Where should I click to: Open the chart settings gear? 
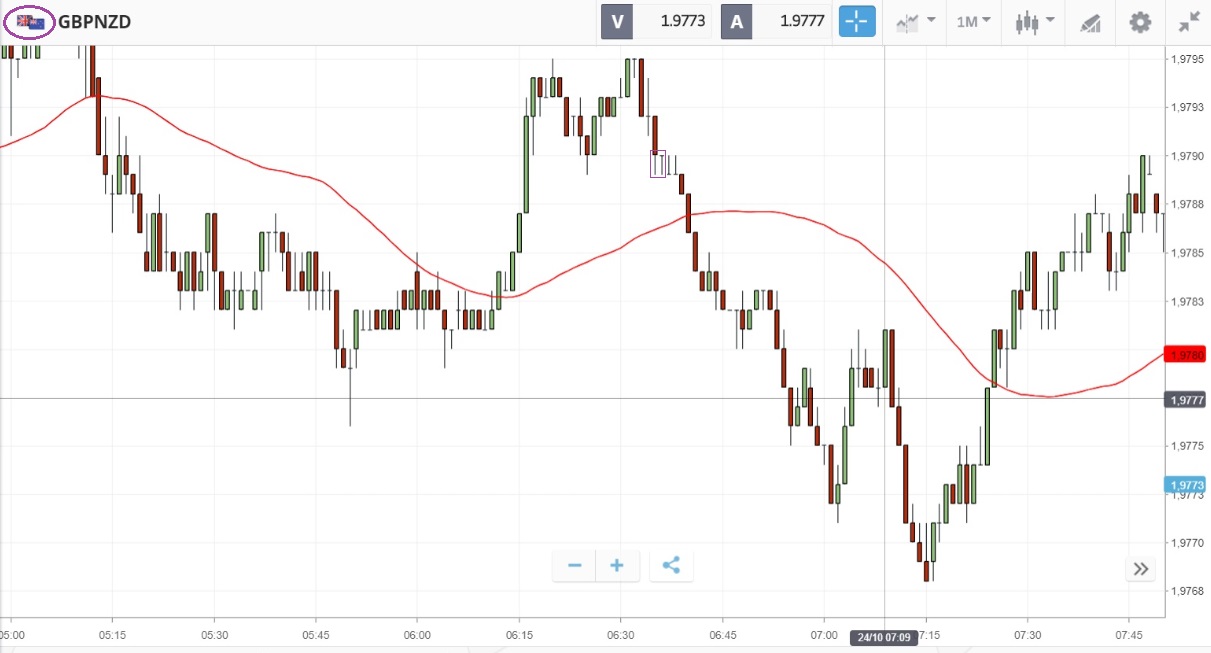click(x=1140, y=21)
